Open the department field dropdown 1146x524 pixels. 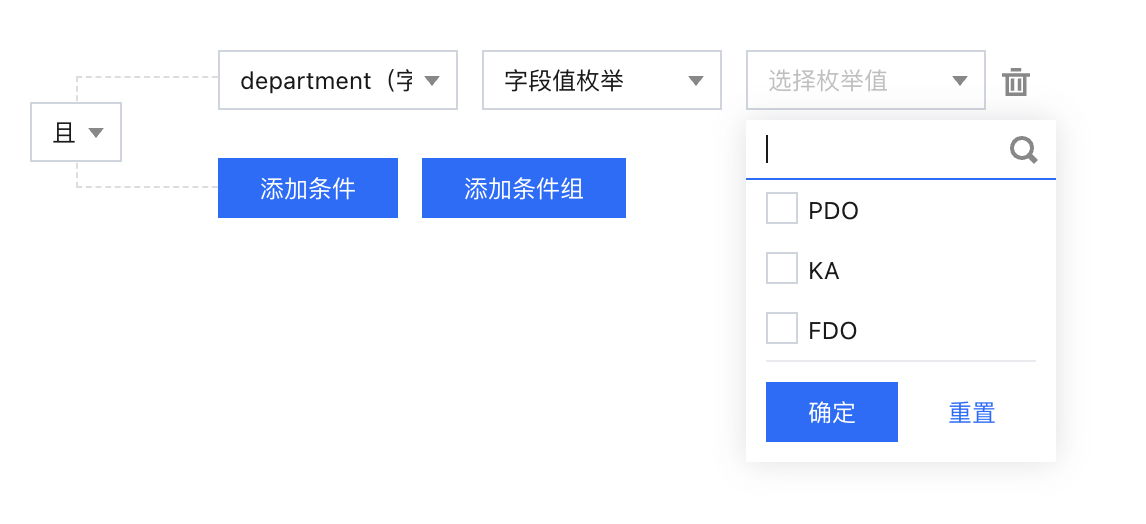click(326, 81)
